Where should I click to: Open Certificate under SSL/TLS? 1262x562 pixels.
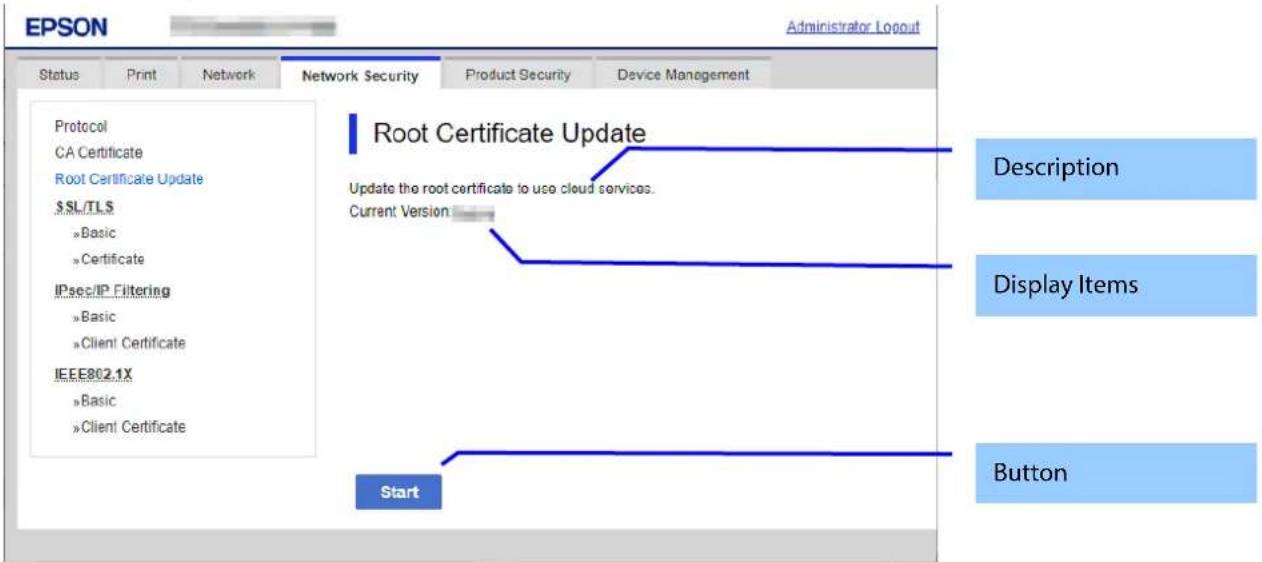(x=108, y=259)
